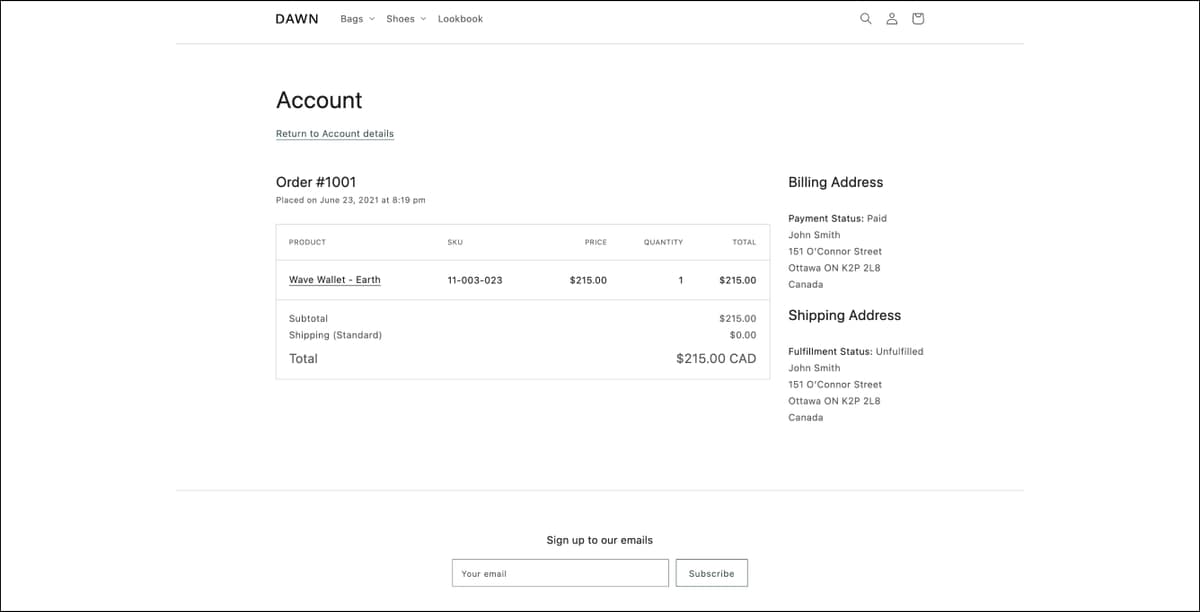Click the Subscribe button
Screen dimensions: 1200x612
coord(712,573)
